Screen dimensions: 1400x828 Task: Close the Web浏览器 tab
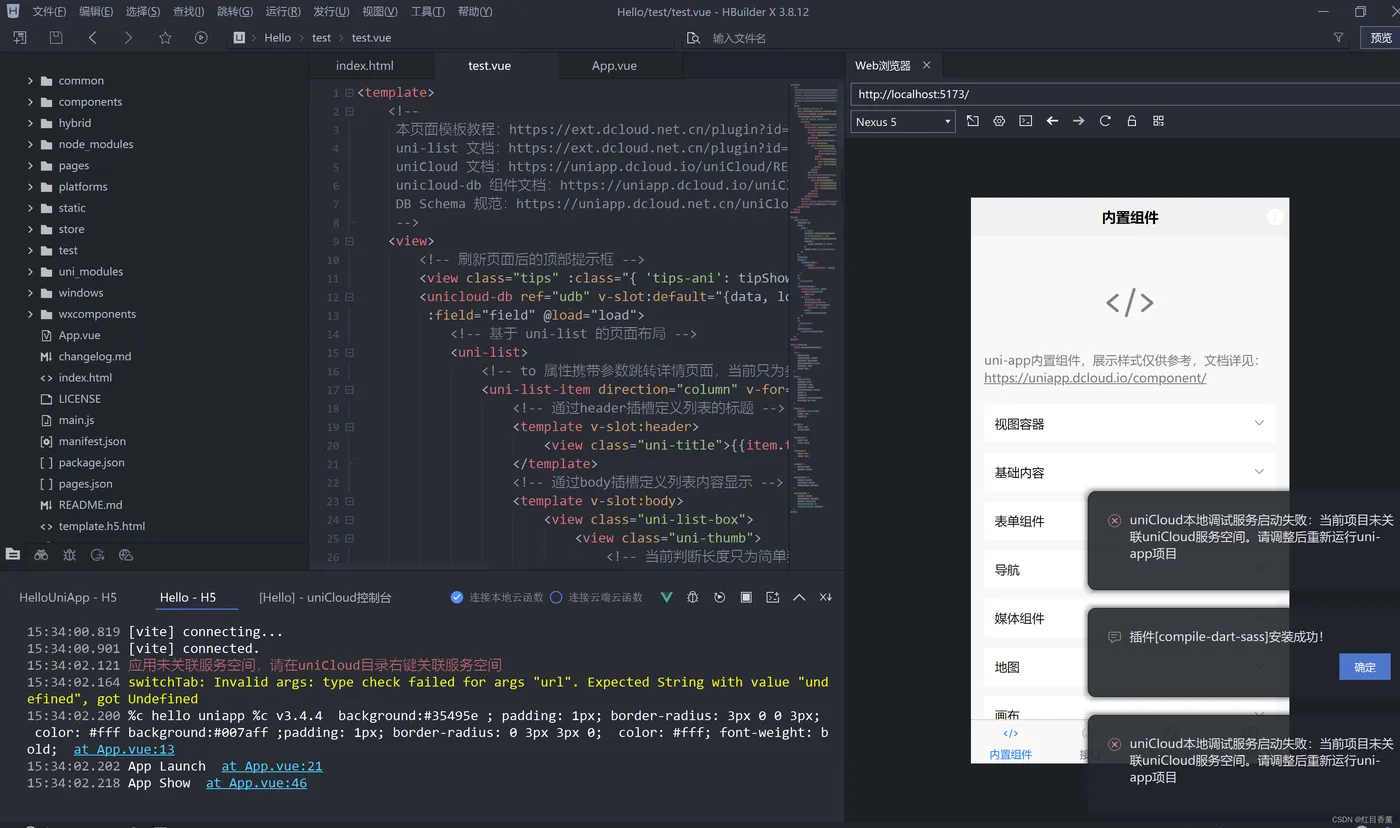click(926, 65)
